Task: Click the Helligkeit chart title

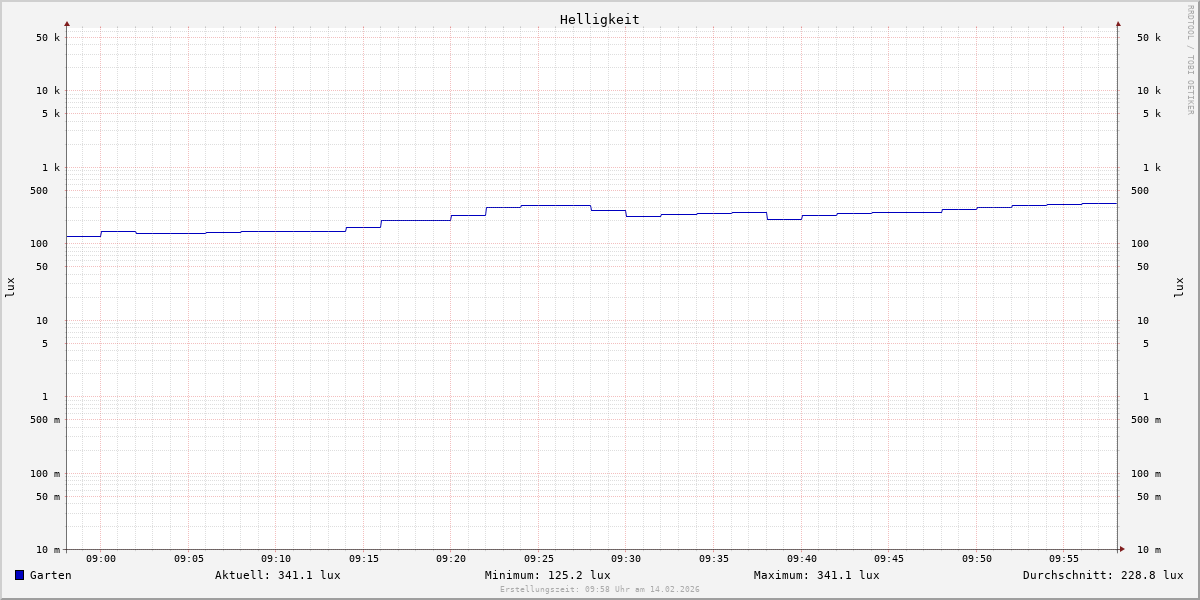Action: (599, 19)
